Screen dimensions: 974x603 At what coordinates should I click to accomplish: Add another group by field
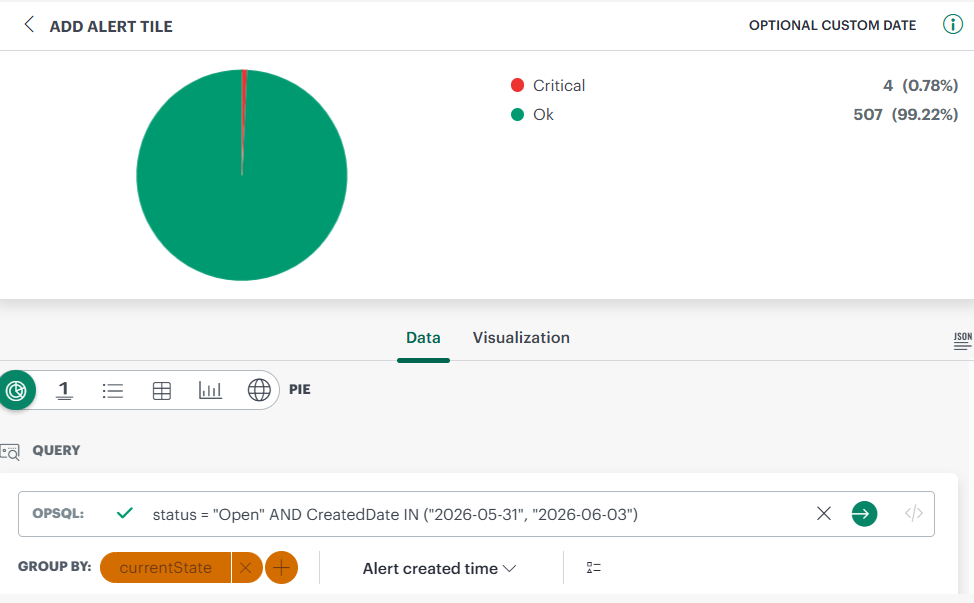click(281, 568)
